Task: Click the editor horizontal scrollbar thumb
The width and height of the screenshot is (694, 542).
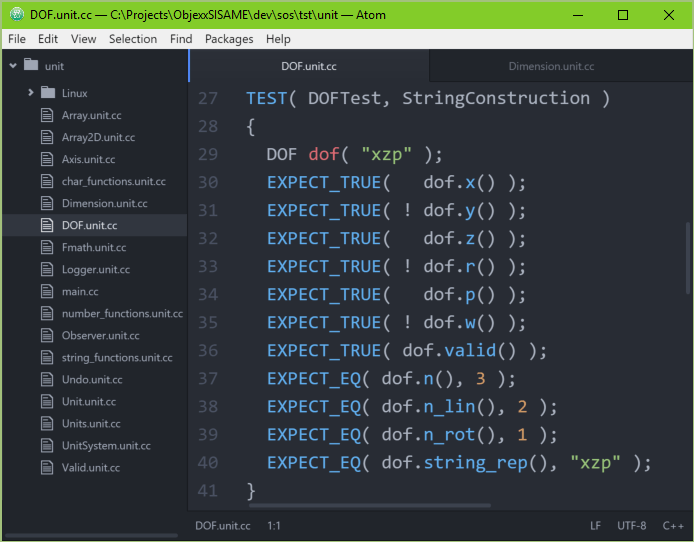Action: click(370, 505)
